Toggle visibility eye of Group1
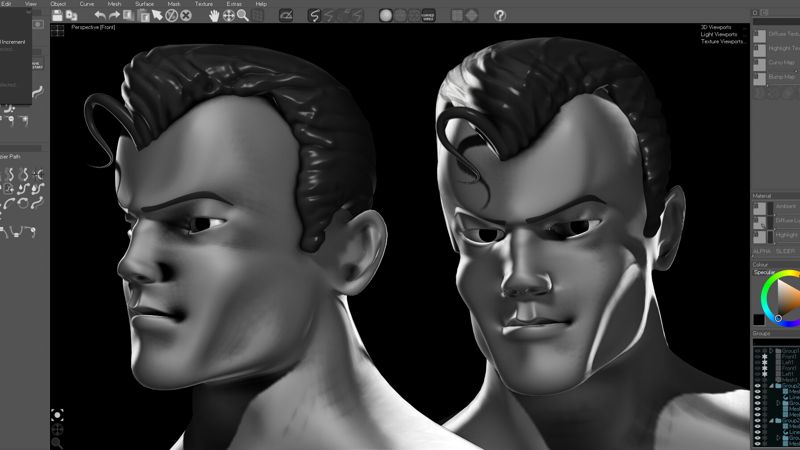 pyautogui.click(x=758, y=351)
